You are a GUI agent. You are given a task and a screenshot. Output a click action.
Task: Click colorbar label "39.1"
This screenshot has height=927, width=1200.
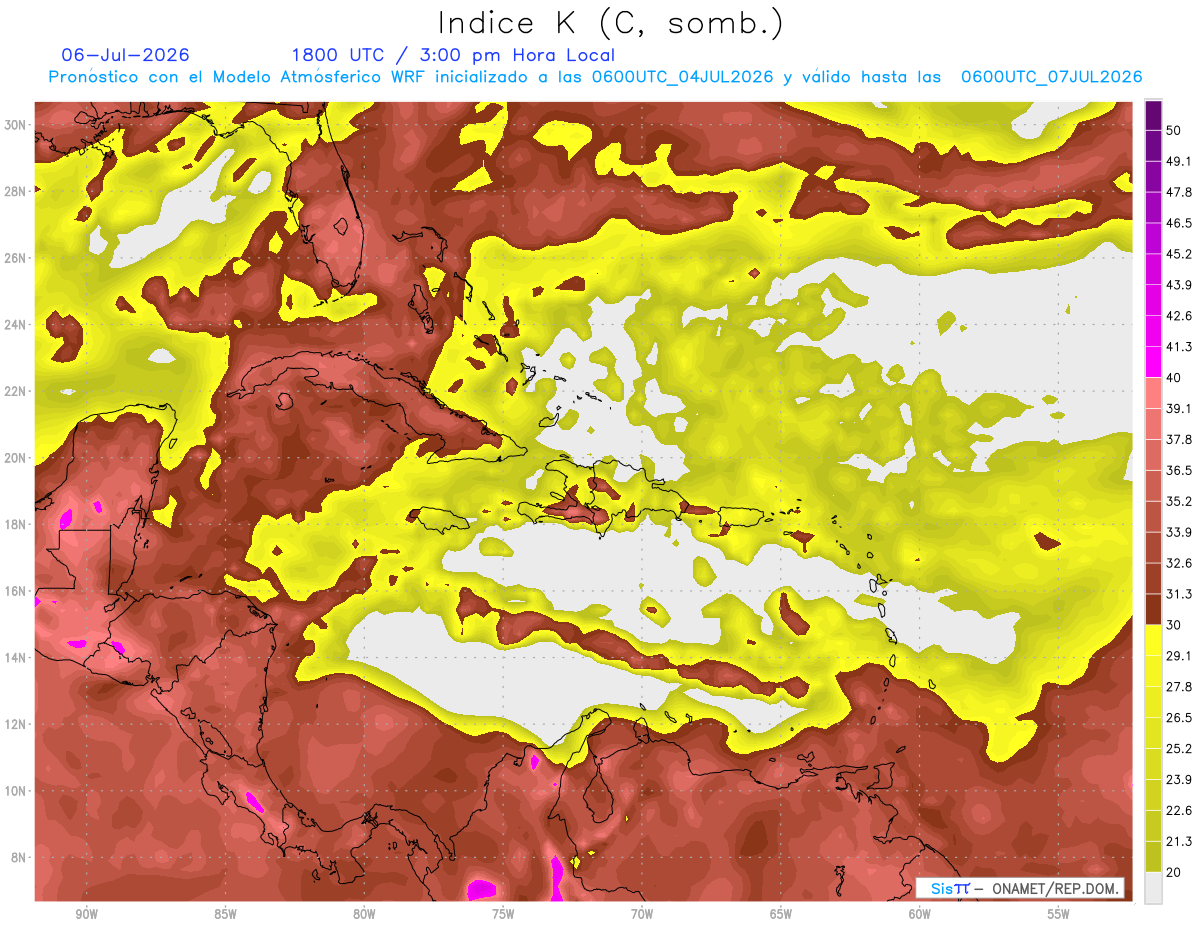[1178, 409]
